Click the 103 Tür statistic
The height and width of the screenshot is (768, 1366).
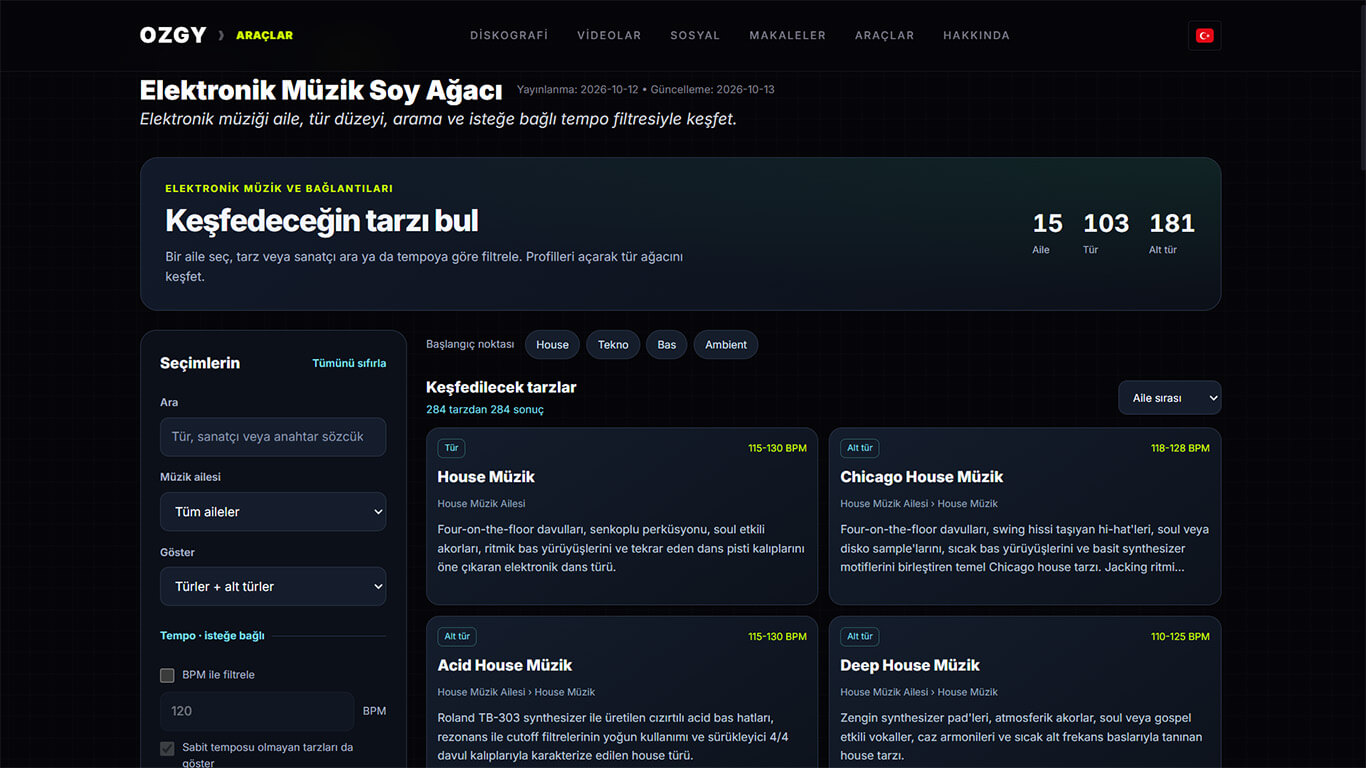click(x=1105, y=233)
